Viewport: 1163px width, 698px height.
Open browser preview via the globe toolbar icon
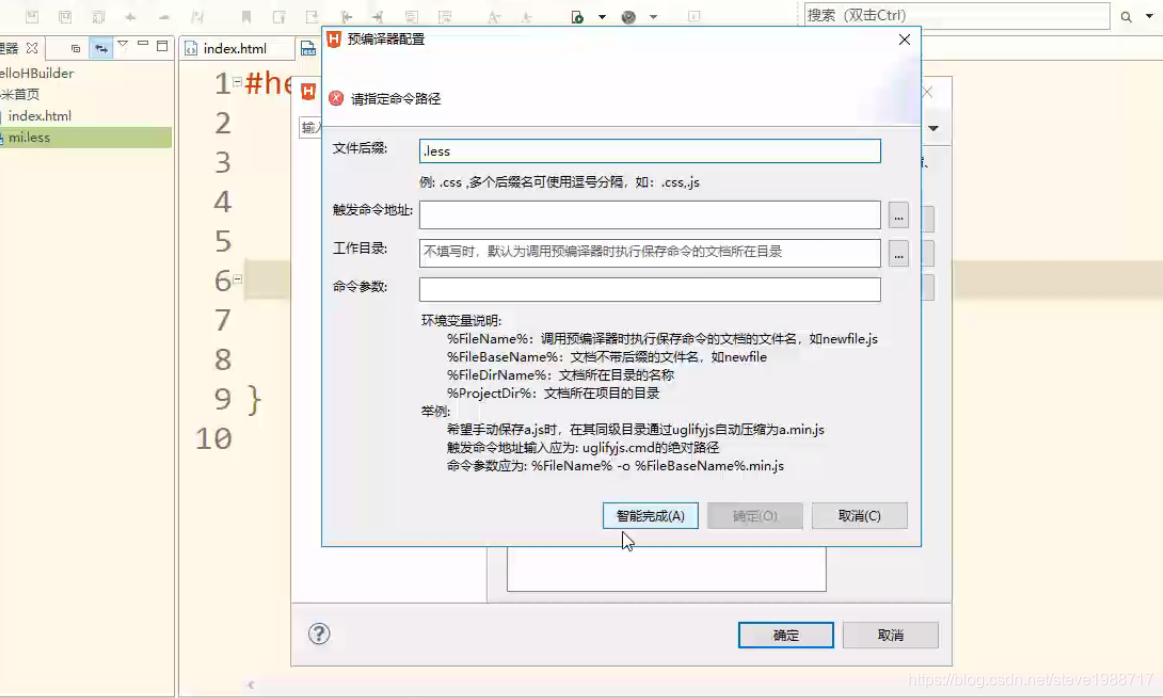(x=629, y=15)
